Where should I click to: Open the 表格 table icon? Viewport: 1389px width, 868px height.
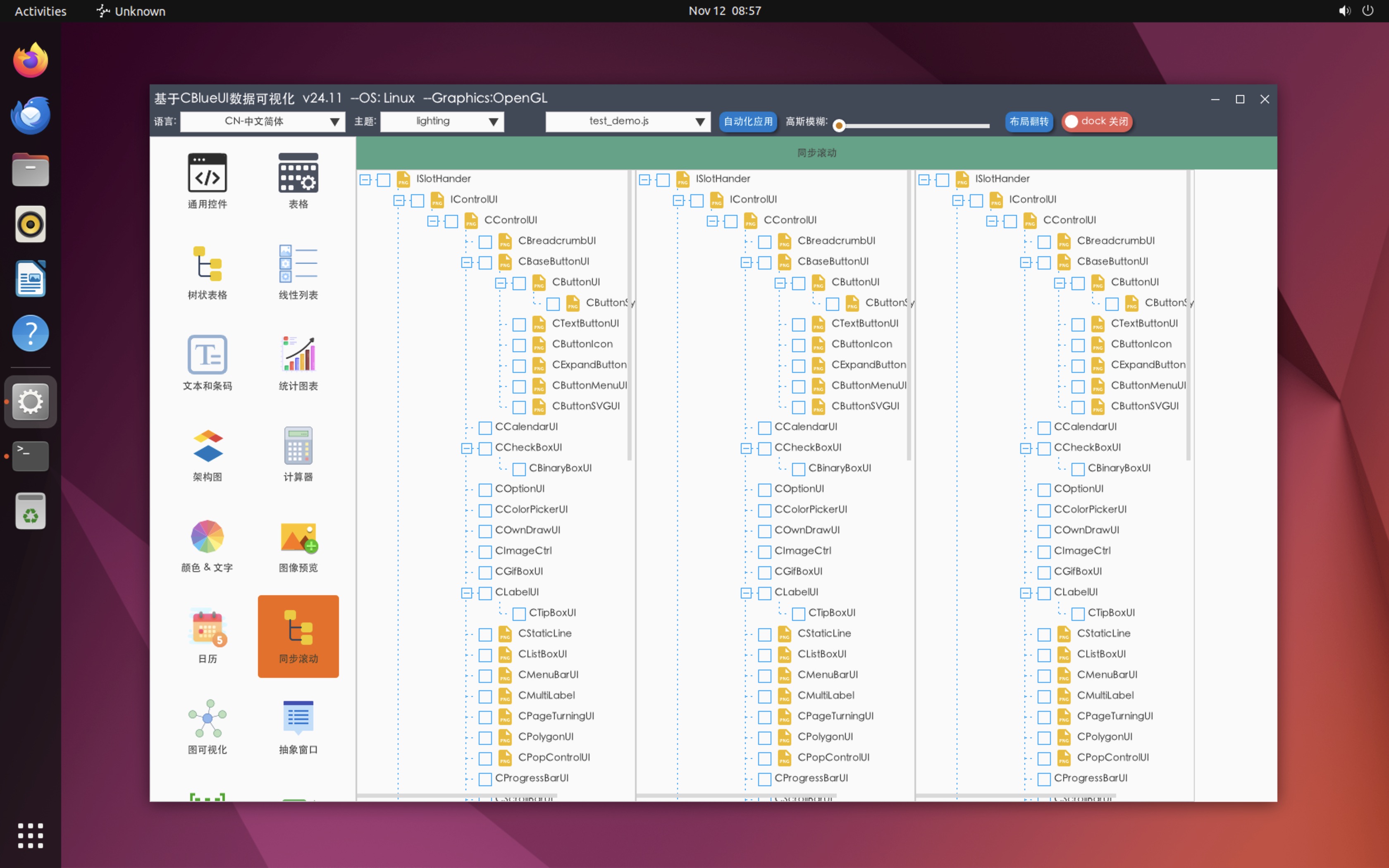pos(298,173)
